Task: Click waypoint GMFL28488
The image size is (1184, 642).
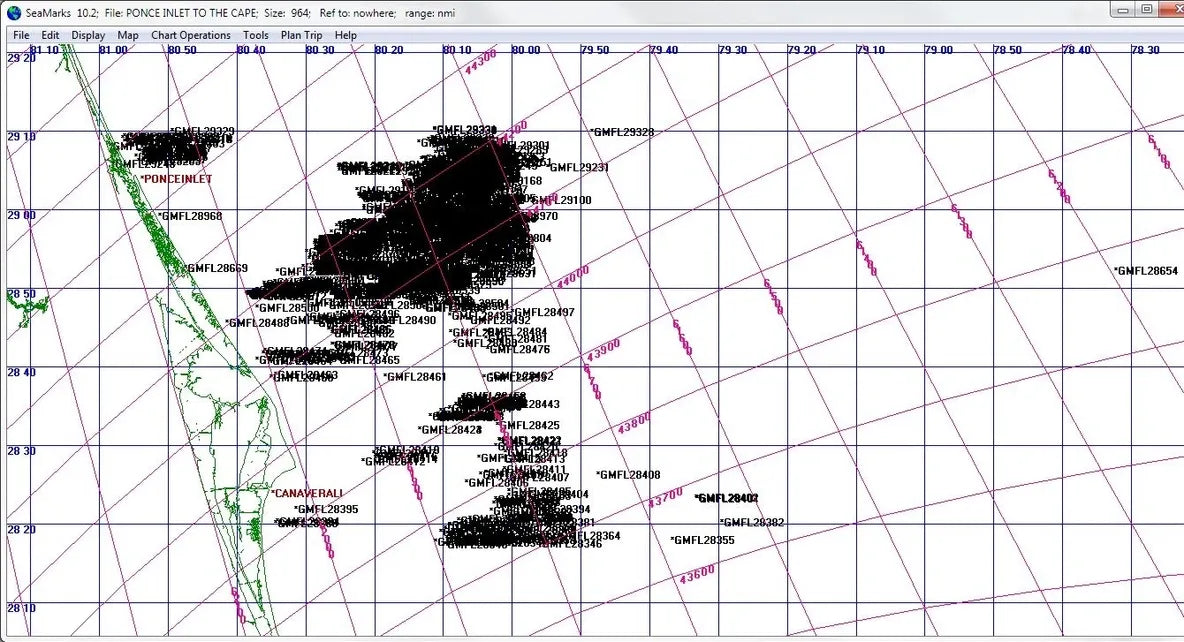Action: pyautogui.click(x=257, y=323)
